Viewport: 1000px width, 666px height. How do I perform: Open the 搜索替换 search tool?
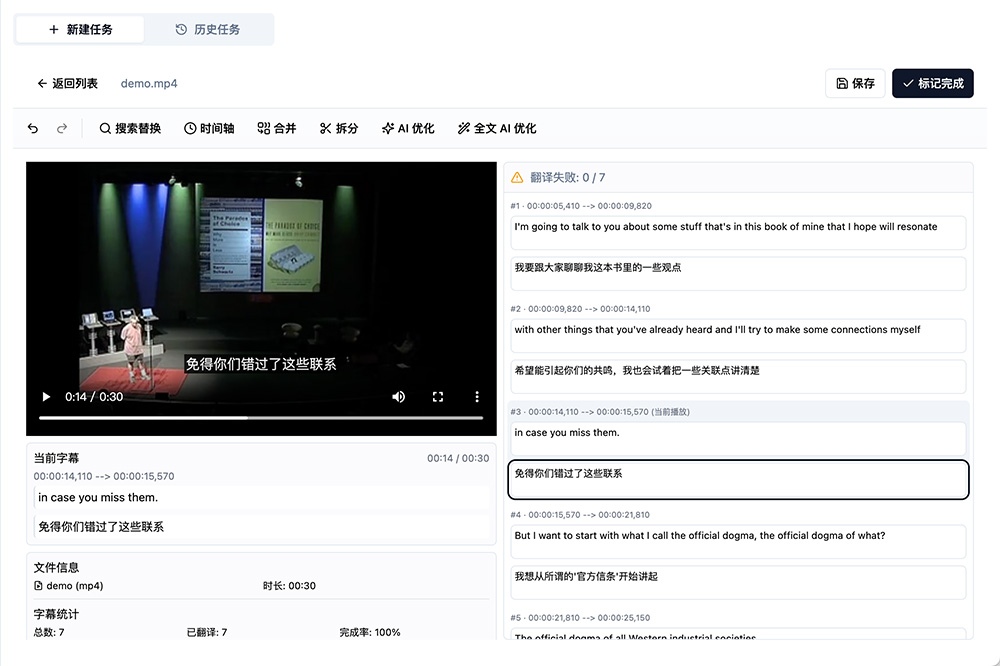point(130,128)
